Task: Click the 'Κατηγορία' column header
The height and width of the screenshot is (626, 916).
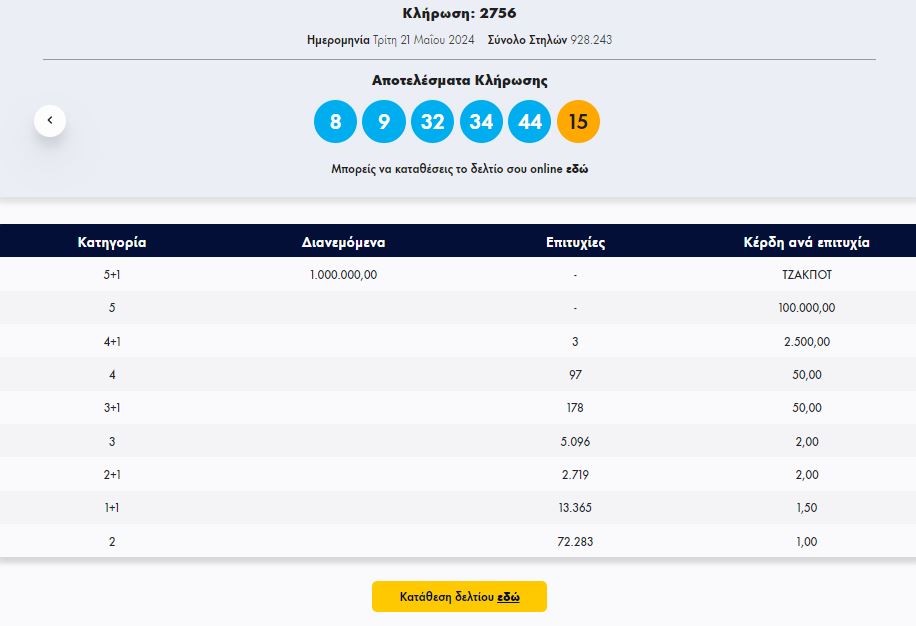Action: [112, 242]
